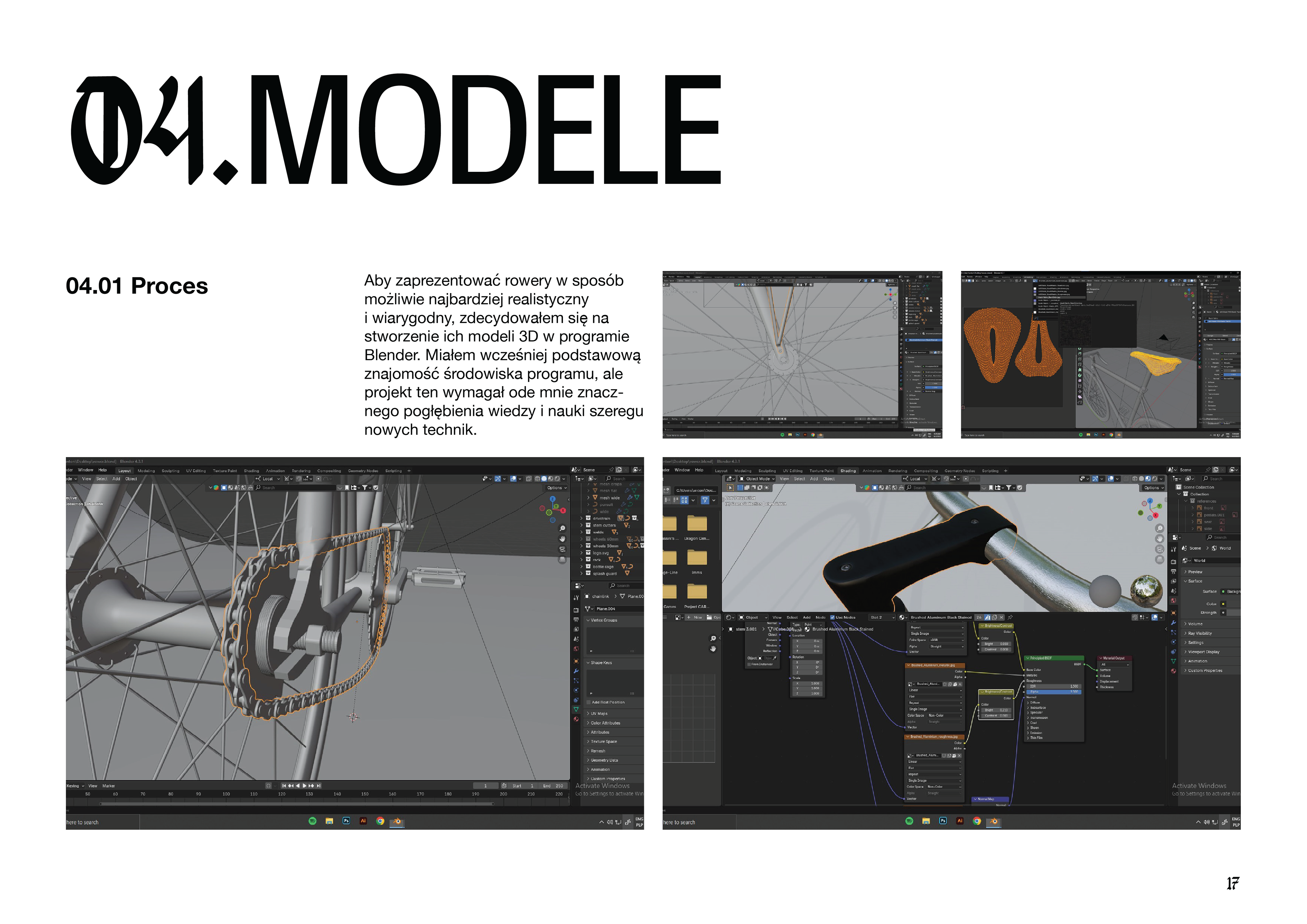Image resolution: width=1307 pixels, height=924 pixels.
Task: Uncheck the Use Nodes checkbox
Action: point(832,617)
